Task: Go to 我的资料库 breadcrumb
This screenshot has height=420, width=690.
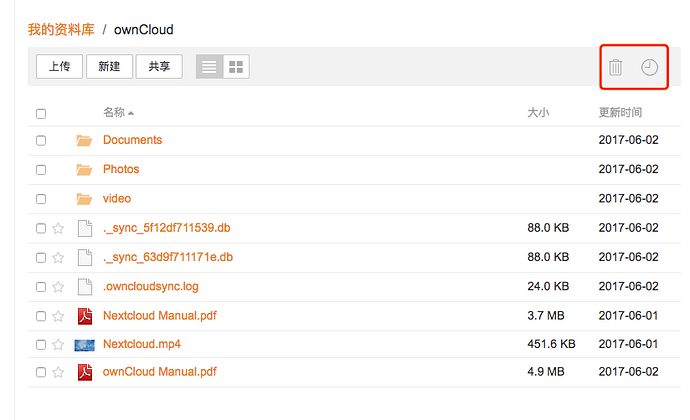Action: [61, 29]
